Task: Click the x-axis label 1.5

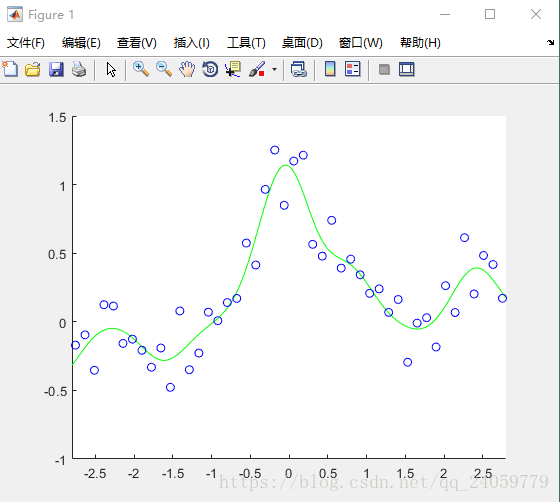Action: coord(405,474)
